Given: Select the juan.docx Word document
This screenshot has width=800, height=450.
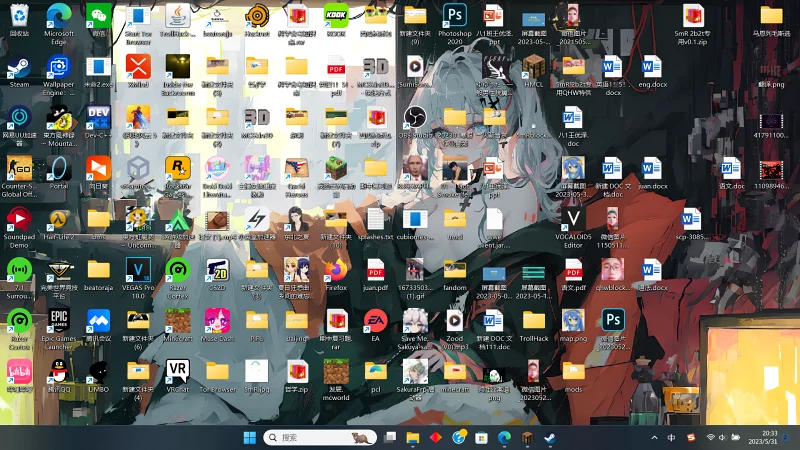Looking at the screenshot, I should (652, 173).
